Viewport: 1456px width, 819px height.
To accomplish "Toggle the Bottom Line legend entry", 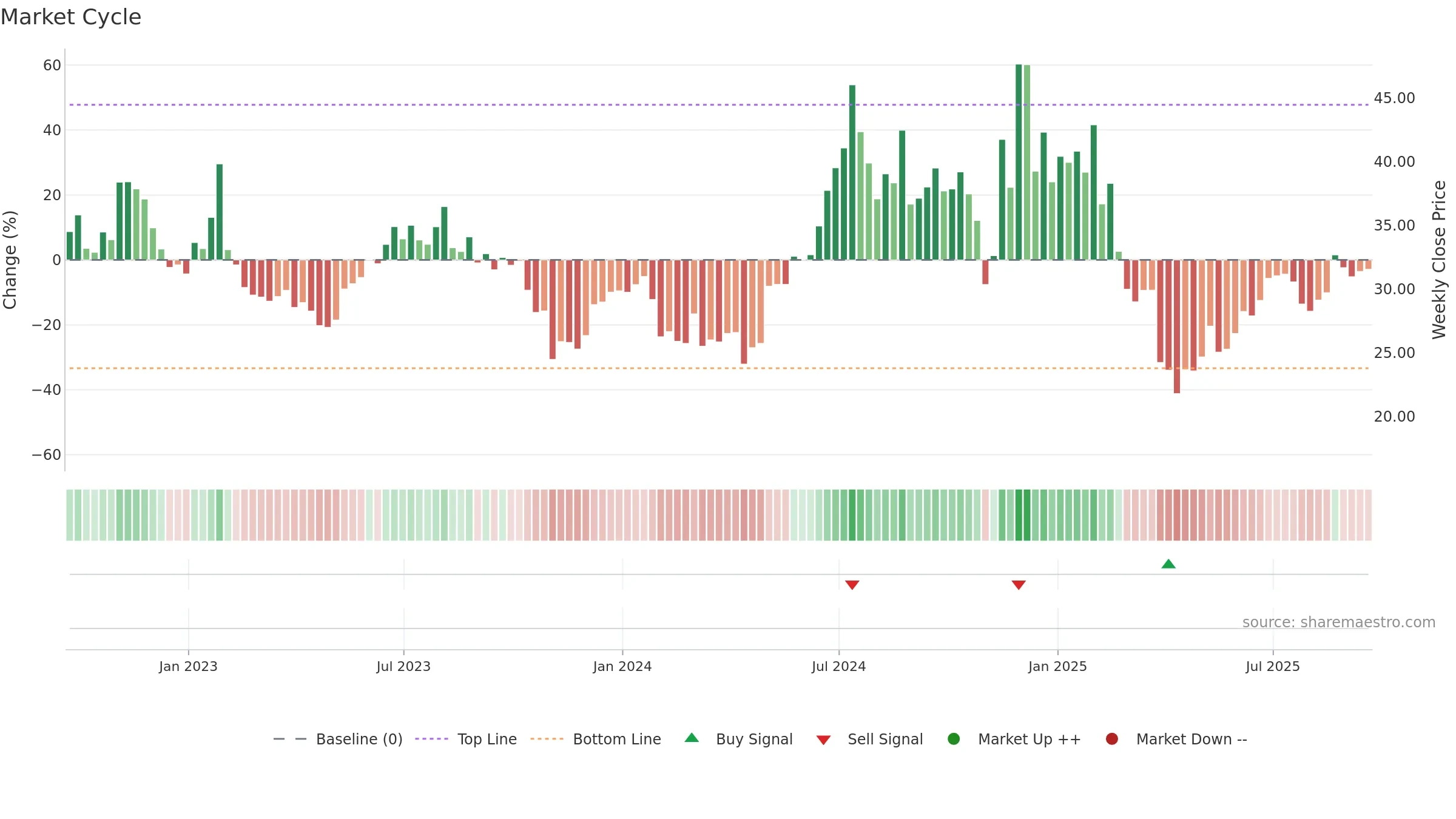I will [x=596, y=739].
